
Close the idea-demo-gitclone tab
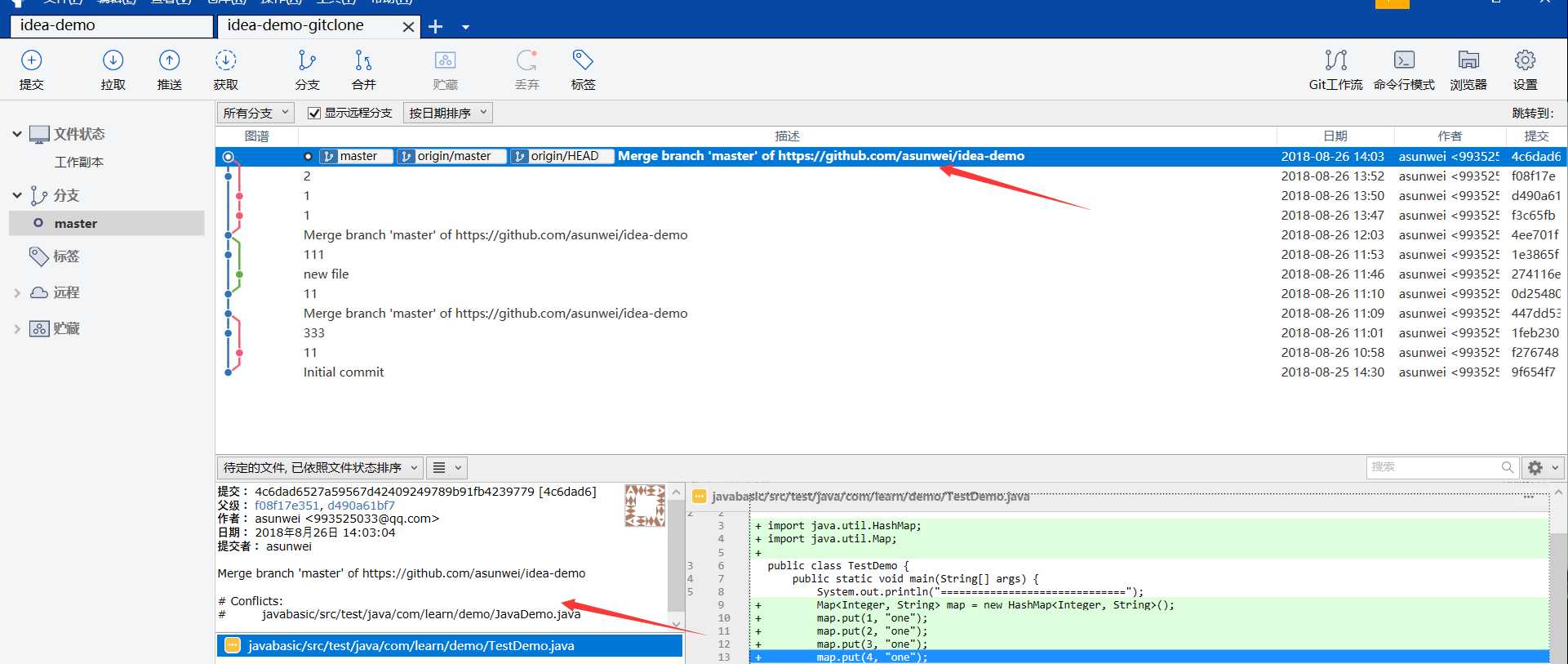[408, 27]
